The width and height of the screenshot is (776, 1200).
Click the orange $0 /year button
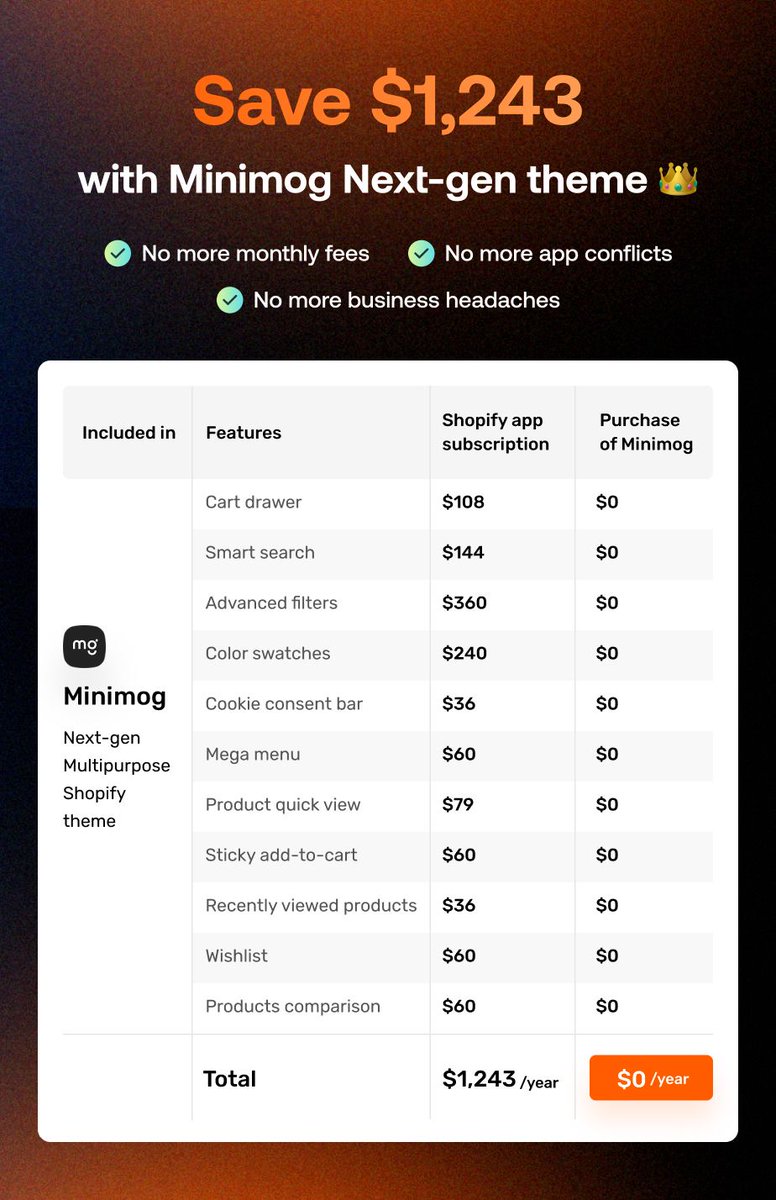pos(651,1078)
